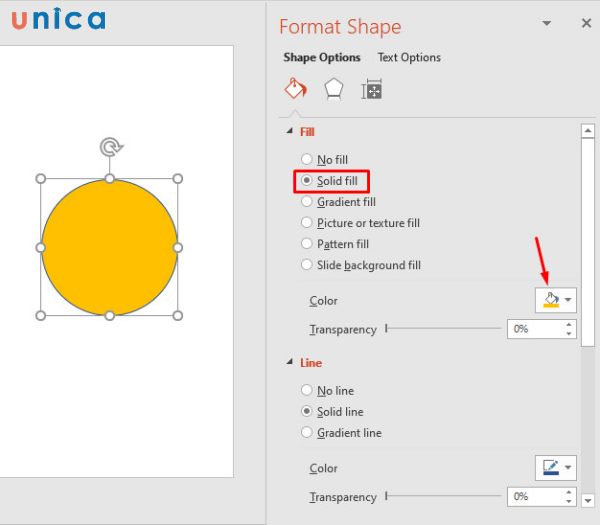The height and width of the screenshot is (525, 600).
Task: Click the top-left sizing handle of circle
Action: pos(41,179)
